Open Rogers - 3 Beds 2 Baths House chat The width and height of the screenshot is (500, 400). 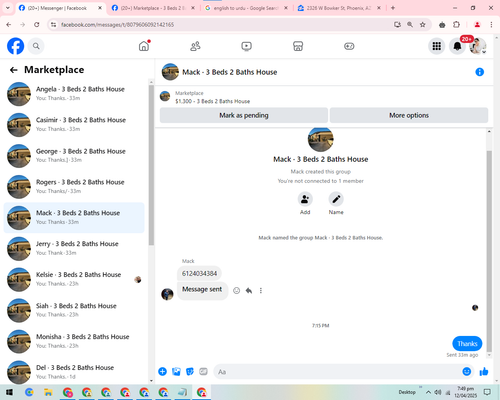[x=74, y=187]
